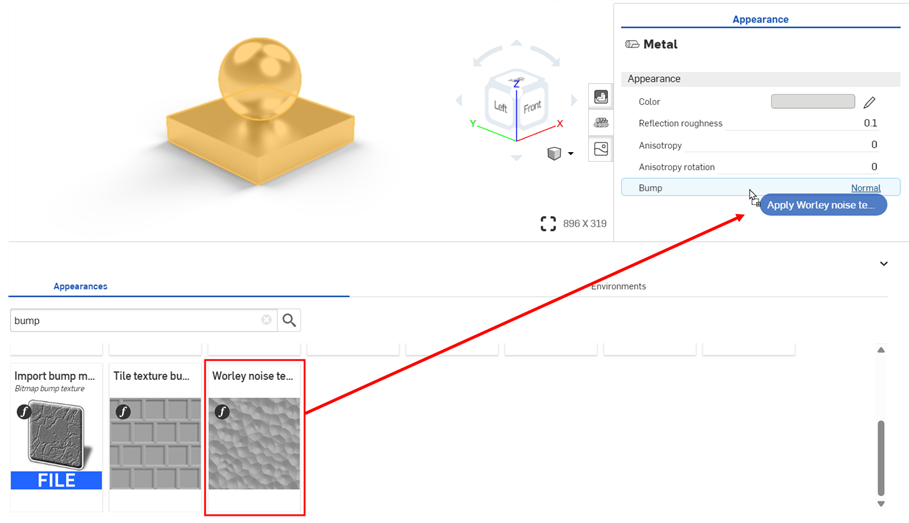This screenshot has width=909, height=523.
Task: Switch to the Environments tab
Action: point(619,286)
